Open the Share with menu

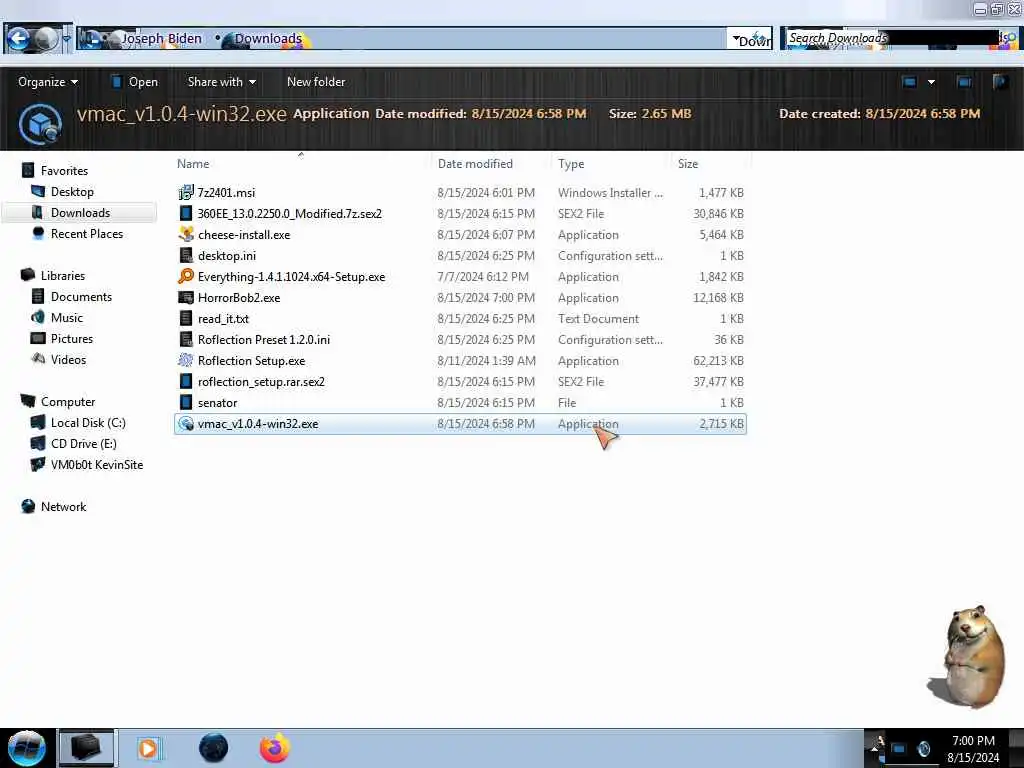click(221, 82)
